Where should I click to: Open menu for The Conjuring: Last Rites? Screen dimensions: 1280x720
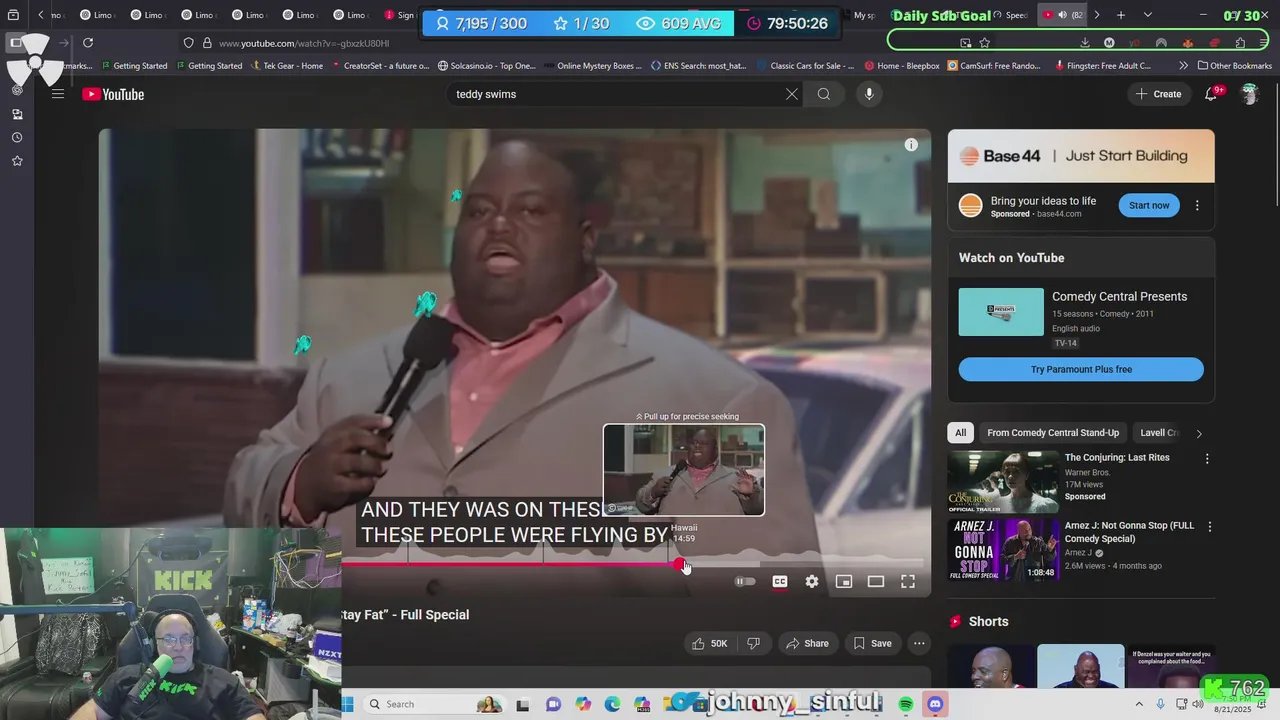click(x=1207, y=459)
